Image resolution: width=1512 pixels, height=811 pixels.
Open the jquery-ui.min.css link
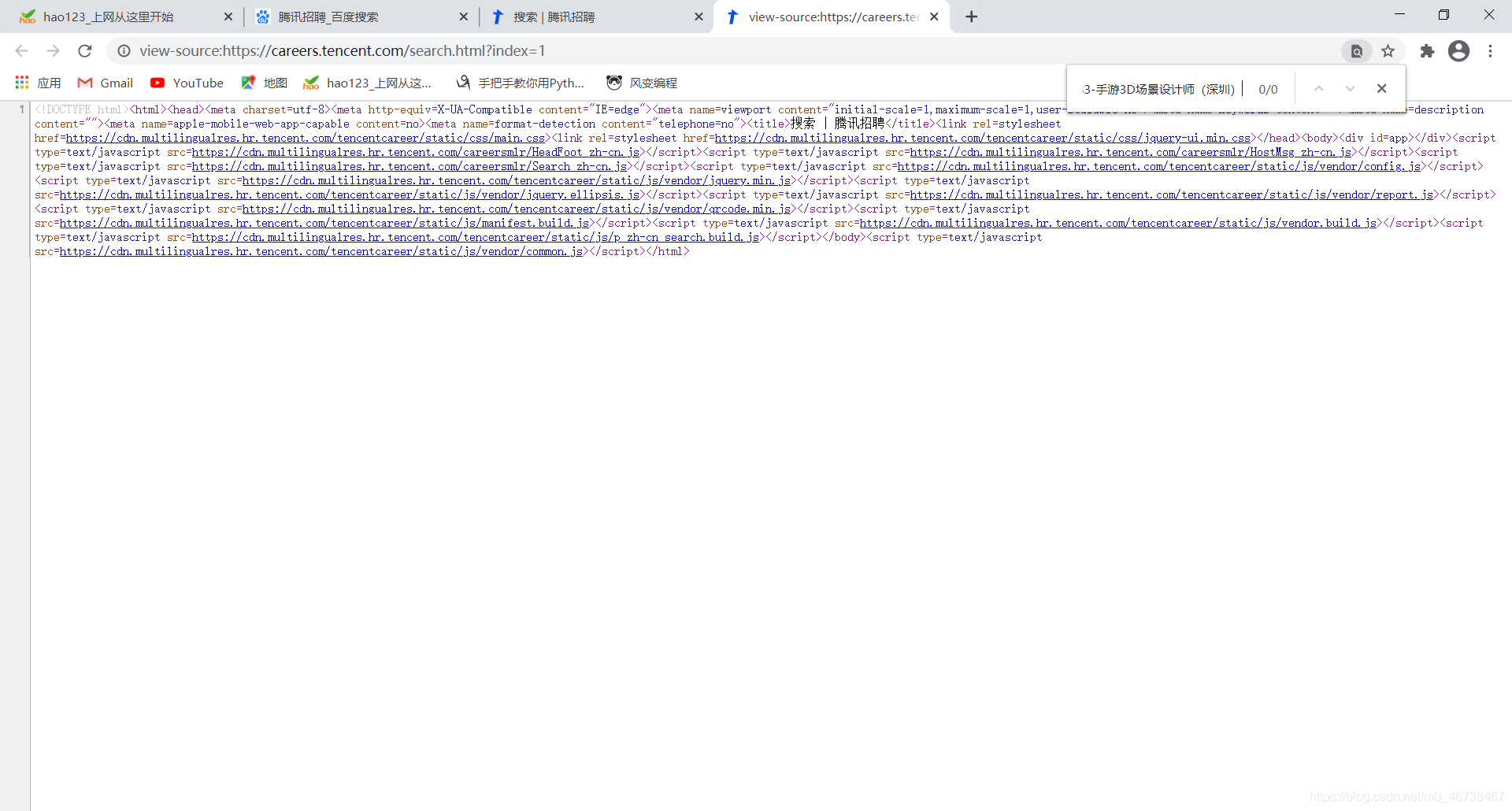[x=983, y=139]
